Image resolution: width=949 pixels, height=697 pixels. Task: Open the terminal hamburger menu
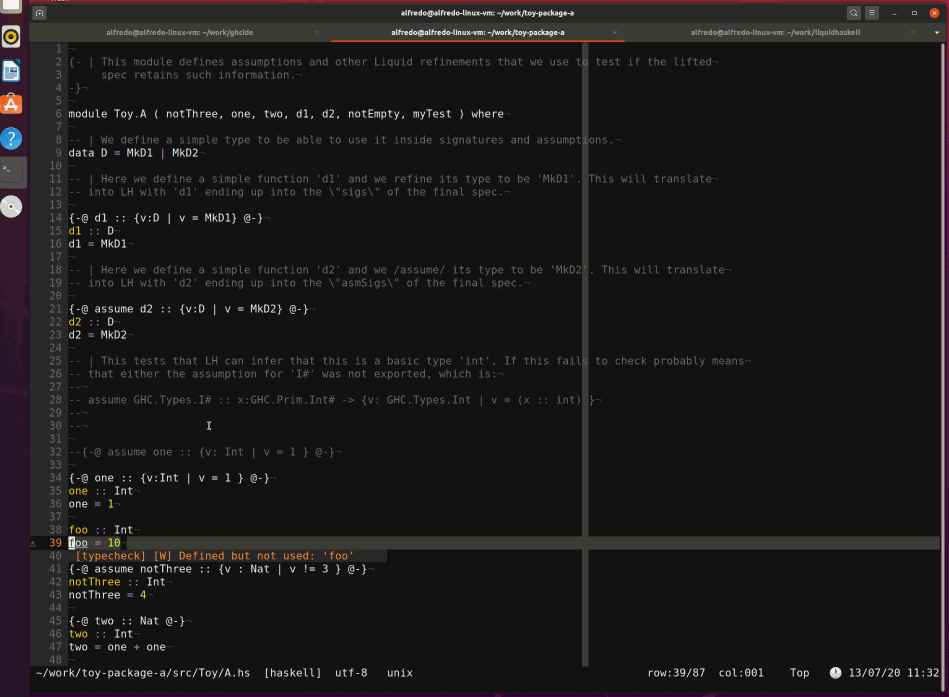[873, 14]
